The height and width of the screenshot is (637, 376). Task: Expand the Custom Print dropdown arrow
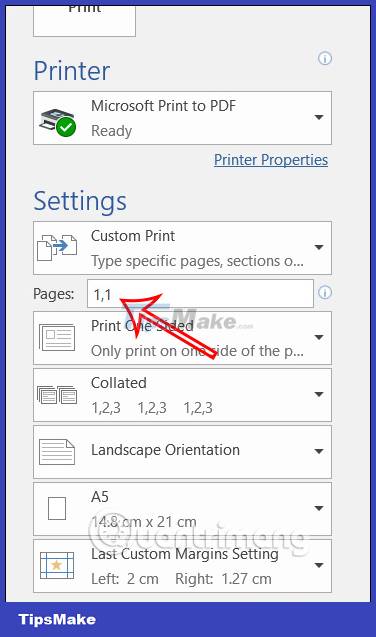click(x=319, y=247)
